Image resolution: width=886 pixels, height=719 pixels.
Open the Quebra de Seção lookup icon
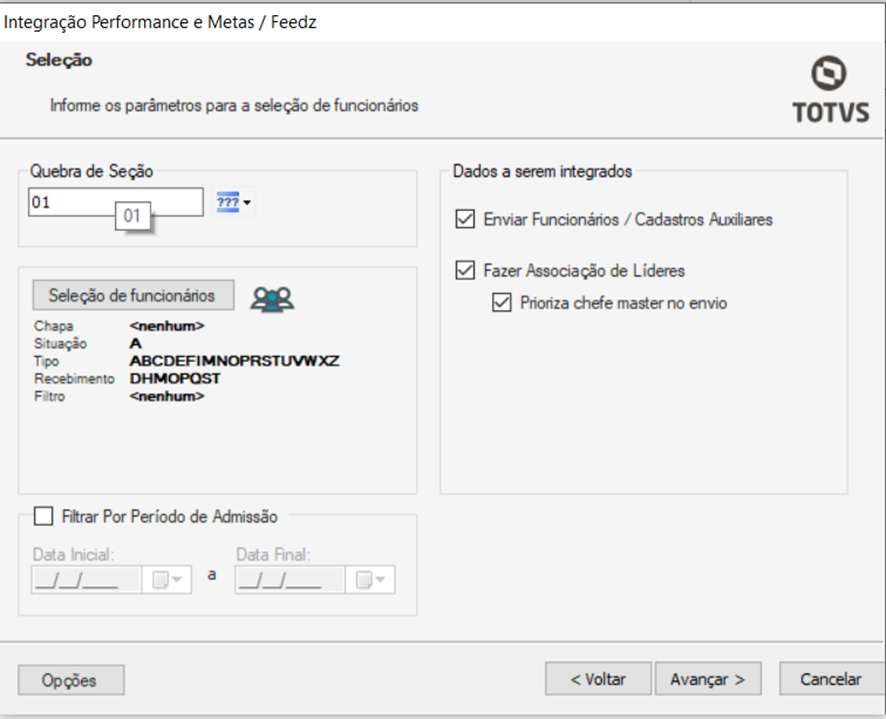pyautogui.click(x=234, y=202)
